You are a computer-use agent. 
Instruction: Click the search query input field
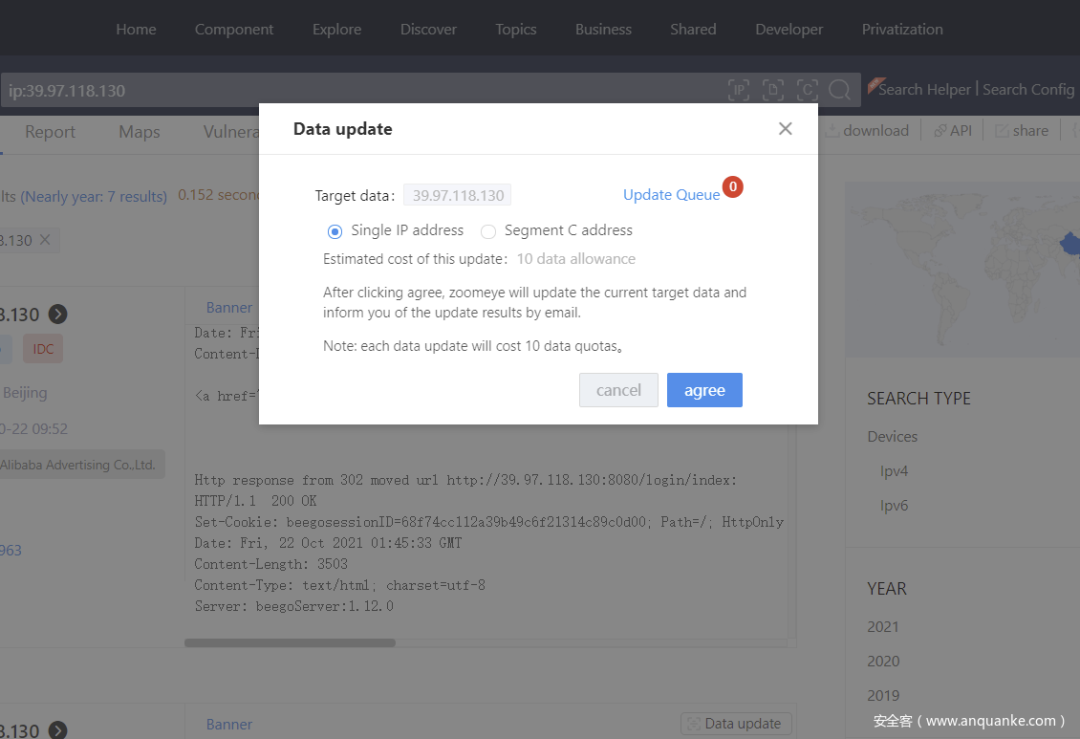358,90
